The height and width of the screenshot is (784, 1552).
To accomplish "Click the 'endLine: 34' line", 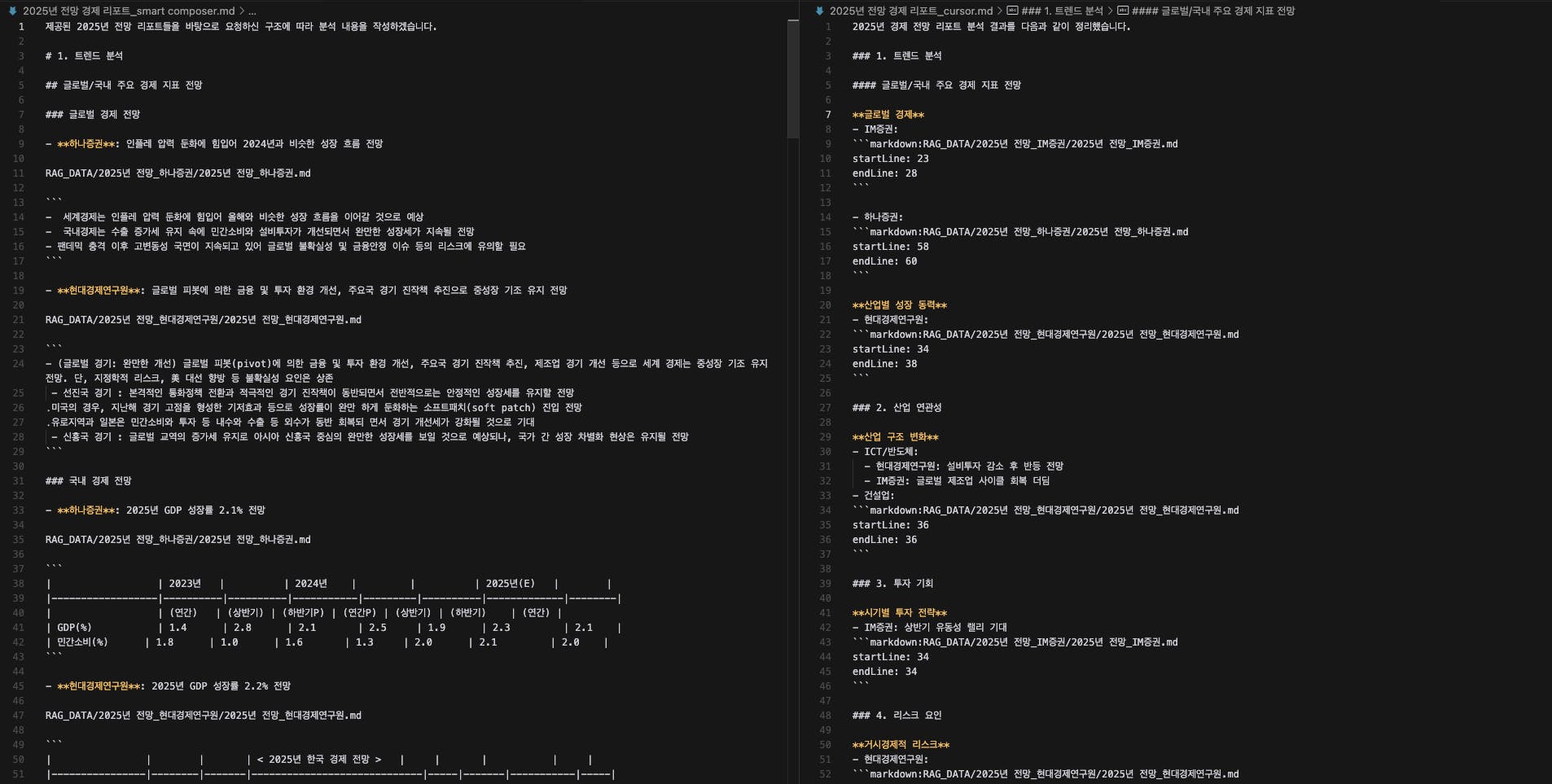I will pos(884,672).
